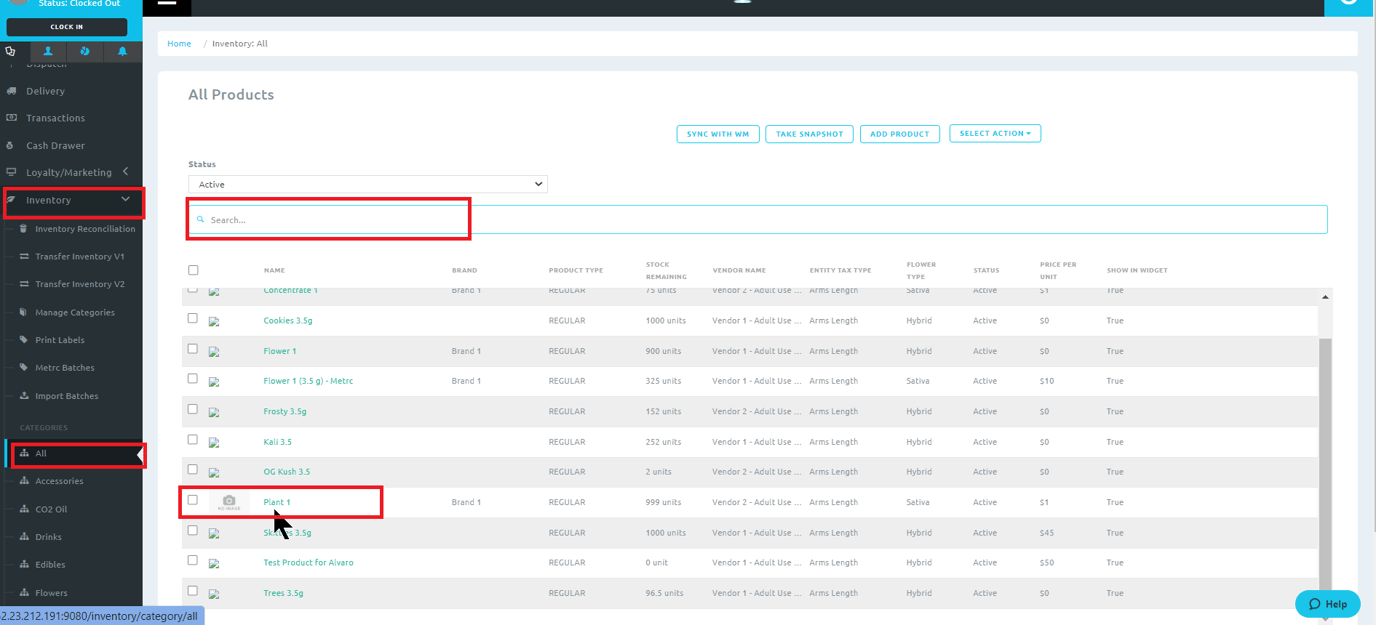Open the Status dropdown showing Active
The image size is (1376, 625).
(x=367, y=184)
